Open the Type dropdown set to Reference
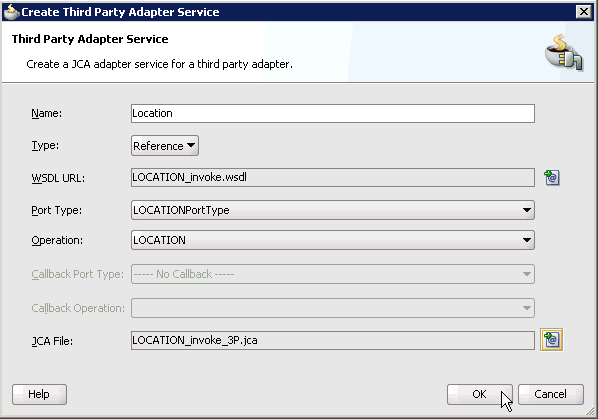The height and width of the screenshot is (419, 598). (165, 146)
